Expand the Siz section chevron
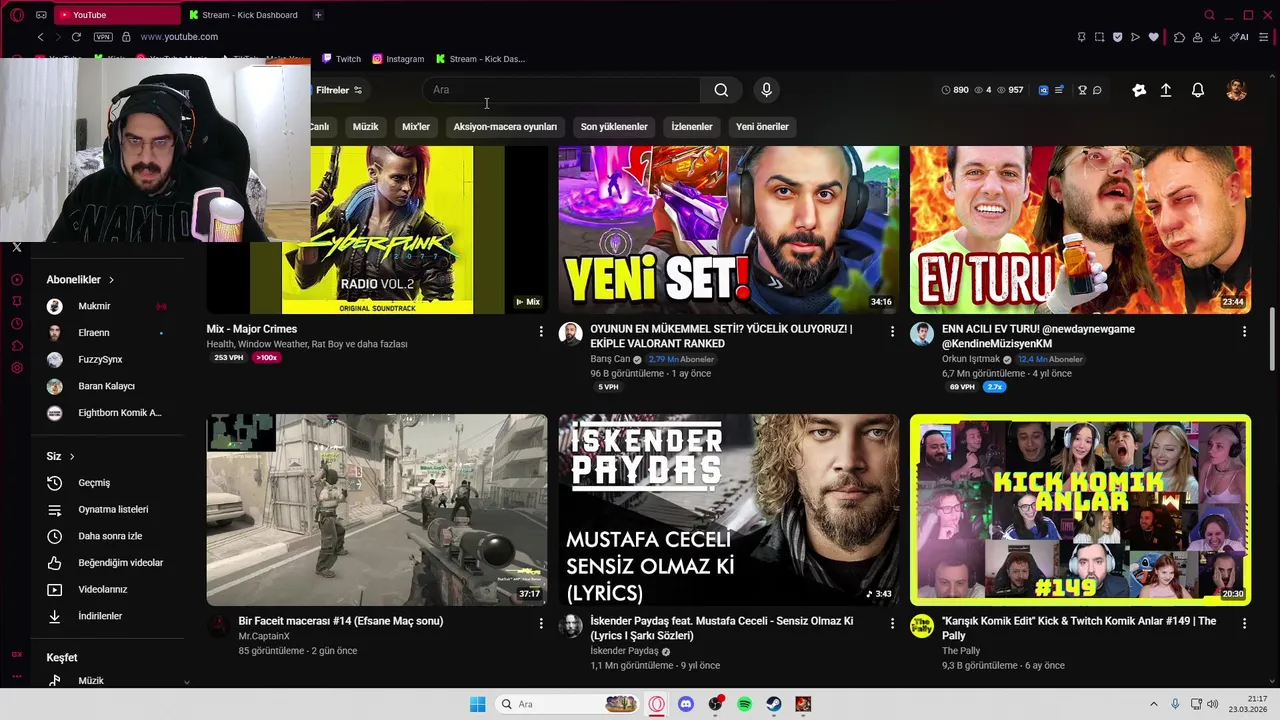 pos(72,457)
